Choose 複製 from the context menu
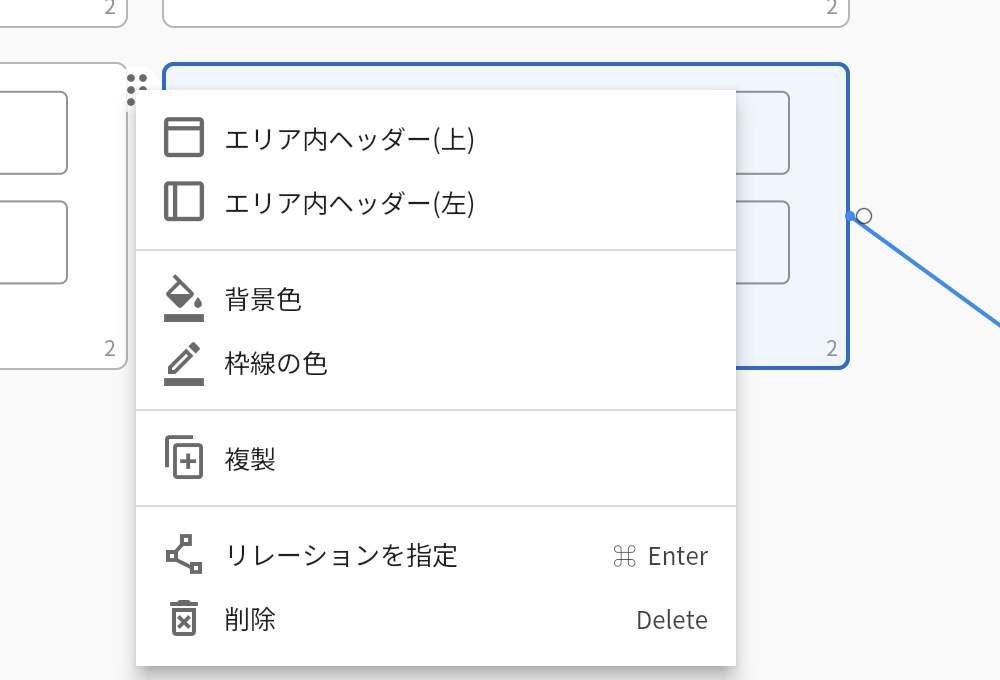Image resolution: width=1000 pixels, height=680 pixels. point(436,459)
